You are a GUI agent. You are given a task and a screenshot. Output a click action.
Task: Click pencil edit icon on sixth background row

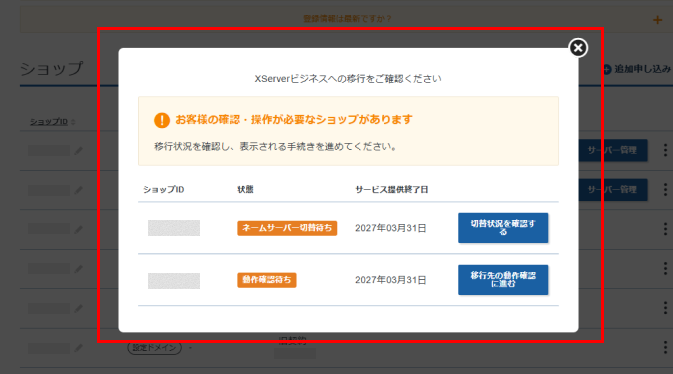pos(79,348)
